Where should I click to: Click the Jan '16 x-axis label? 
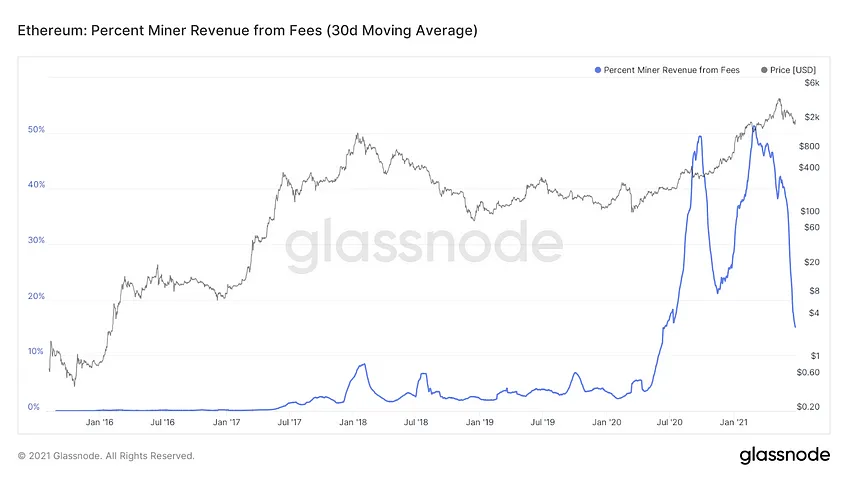coord(100,422)
